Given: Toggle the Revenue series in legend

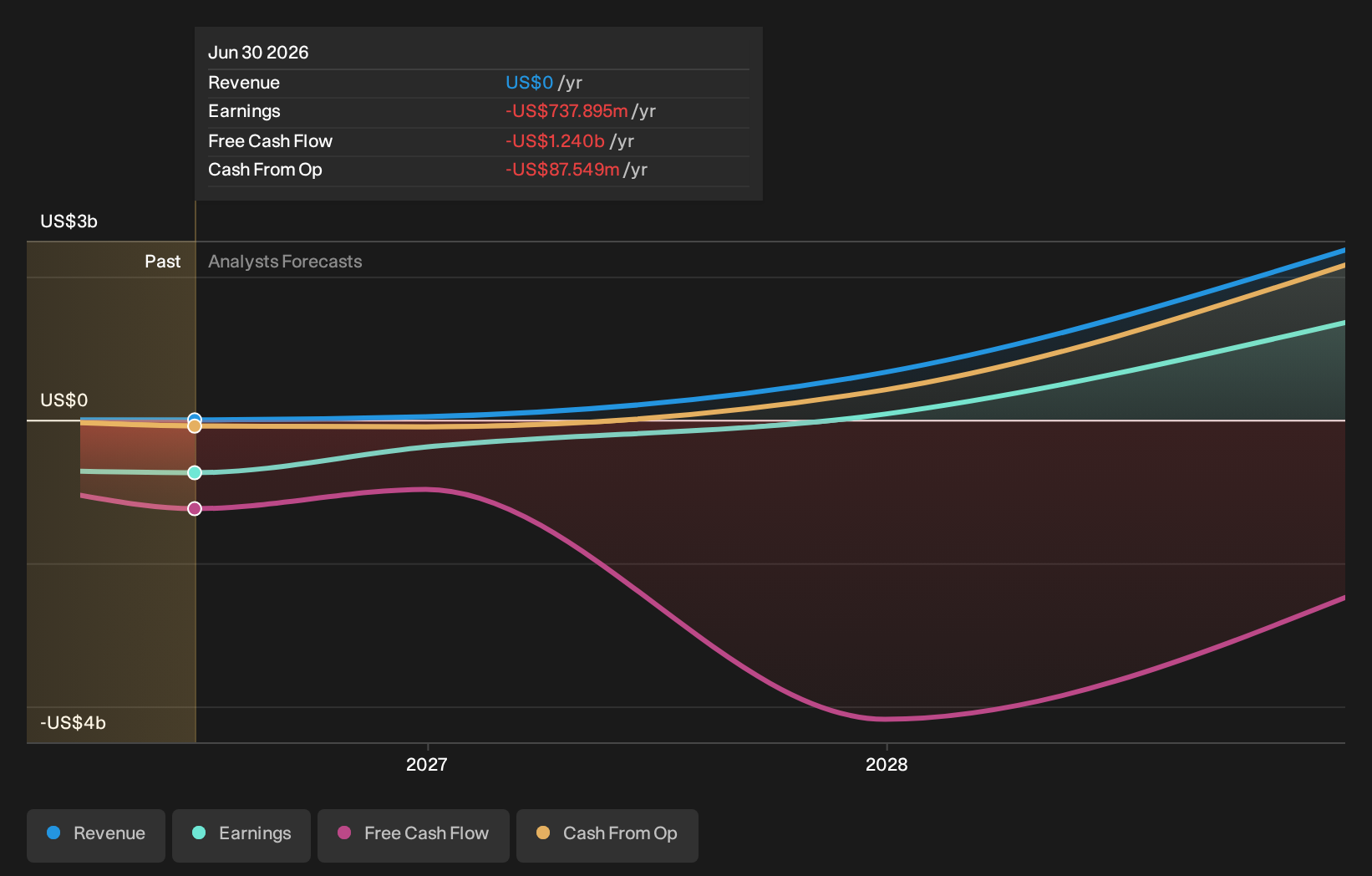Looking at the screenshot, I should 96,834.
